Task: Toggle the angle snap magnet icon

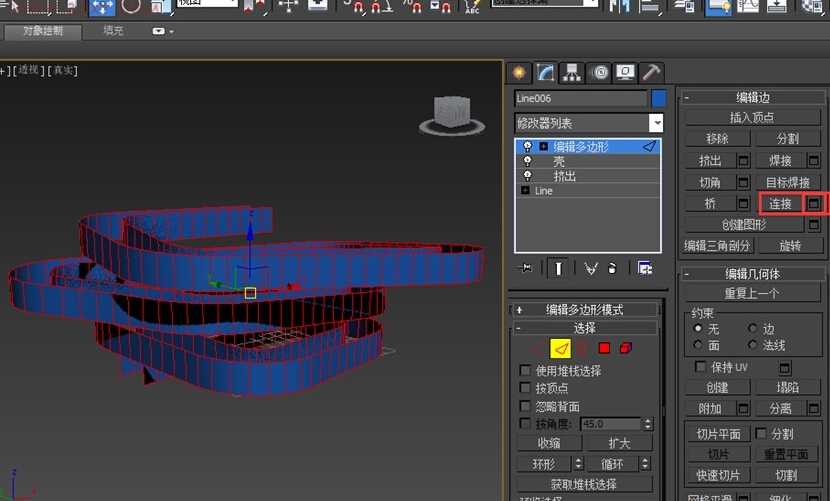Action: coord(381,6)
